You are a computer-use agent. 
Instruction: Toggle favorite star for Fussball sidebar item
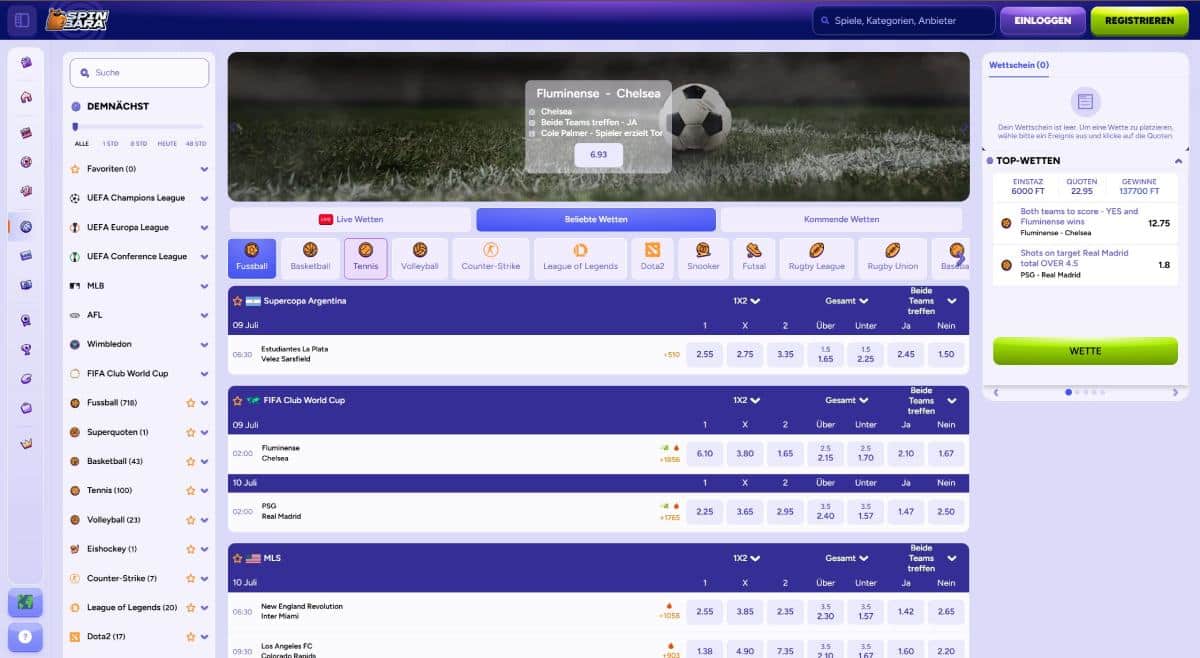tap(190, 403)
